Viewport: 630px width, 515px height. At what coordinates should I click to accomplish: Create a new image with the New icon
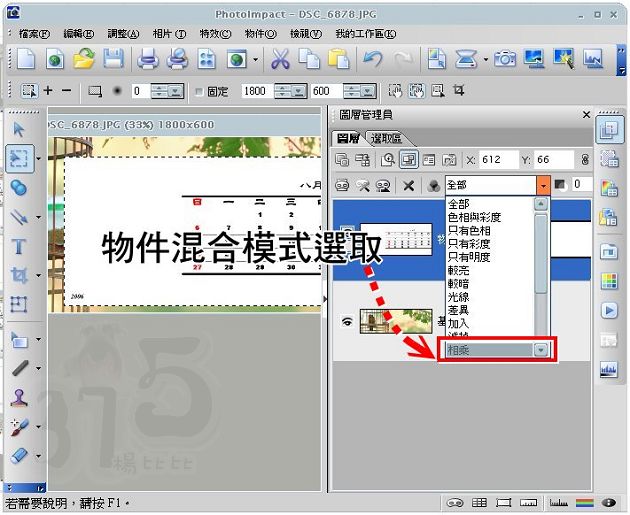point(26,59)
